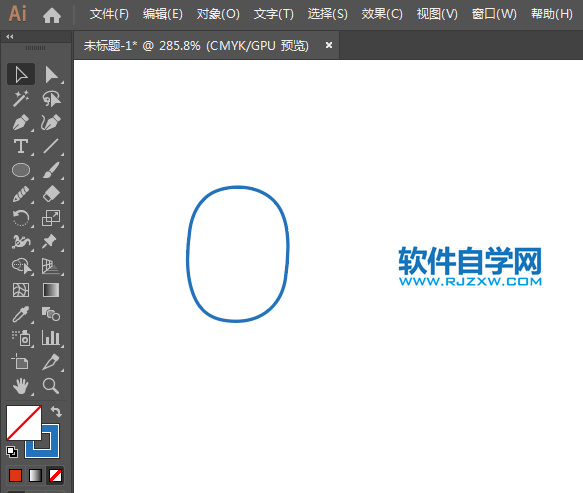
Task: Click the Fill swatch (none)
Action: 24,423
